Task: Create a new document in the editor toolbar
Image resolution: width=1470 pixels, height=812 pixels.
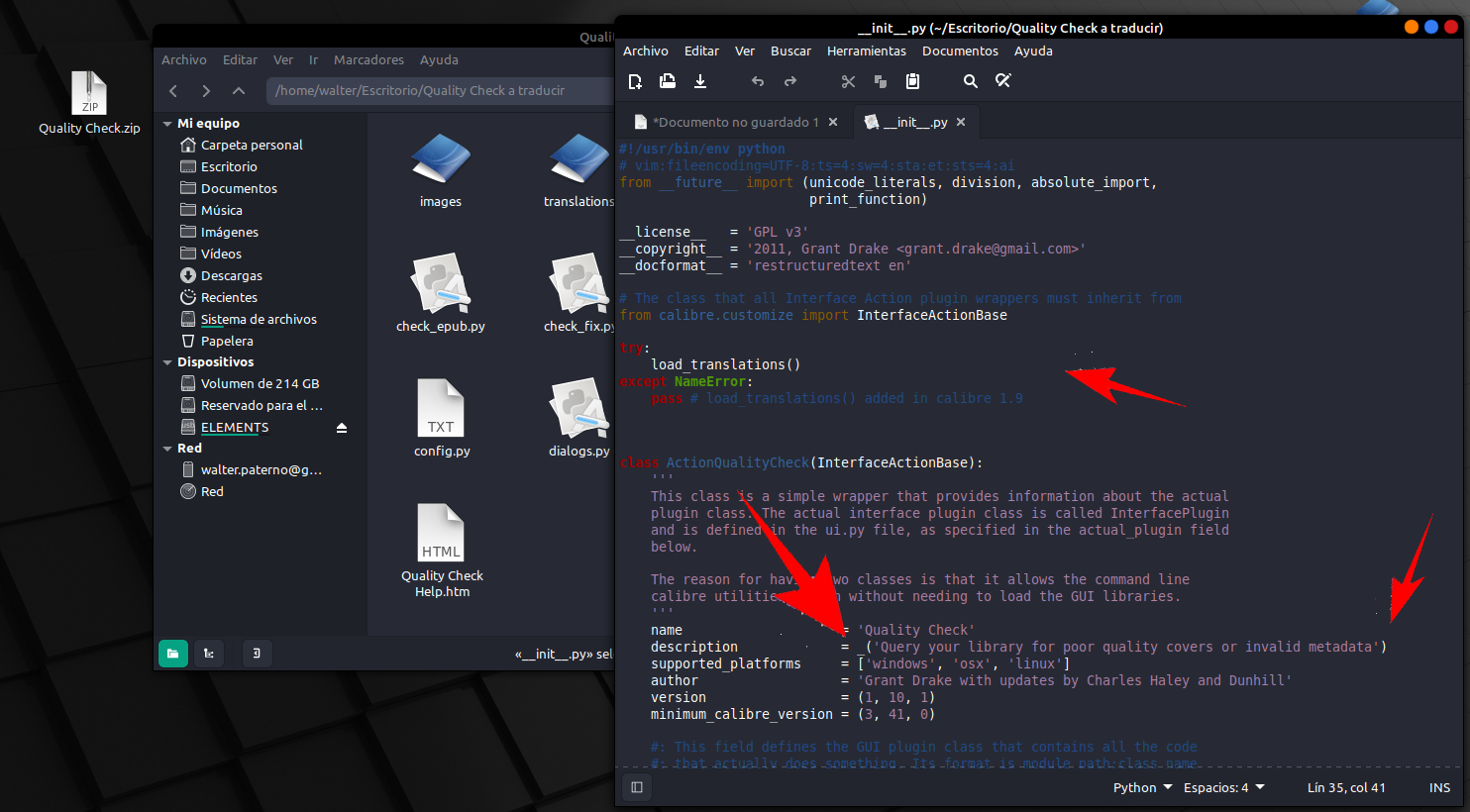Action: tap(636, 81)
